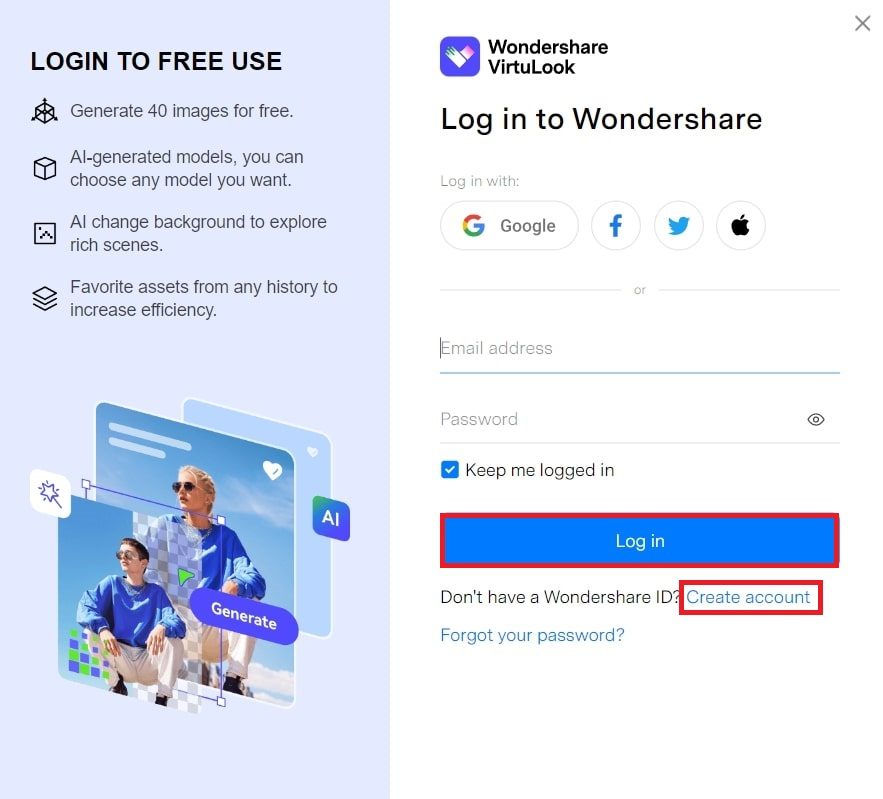Sign in with the Apple icon

[x=741, y=226]
